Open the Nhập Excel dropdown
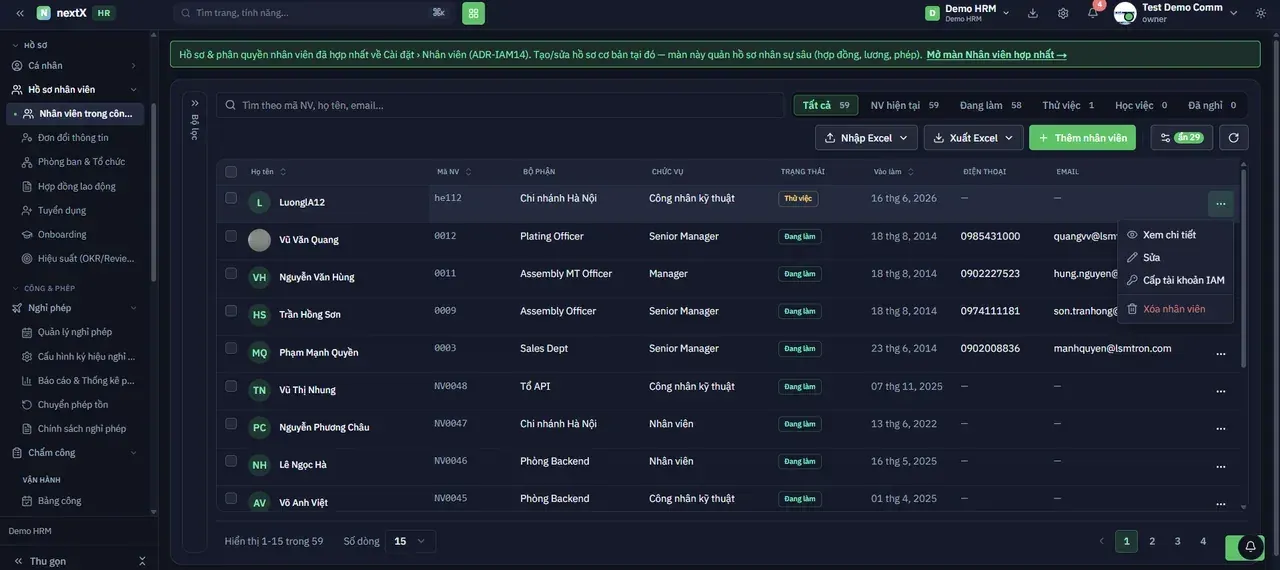 [x=867, y=138]
